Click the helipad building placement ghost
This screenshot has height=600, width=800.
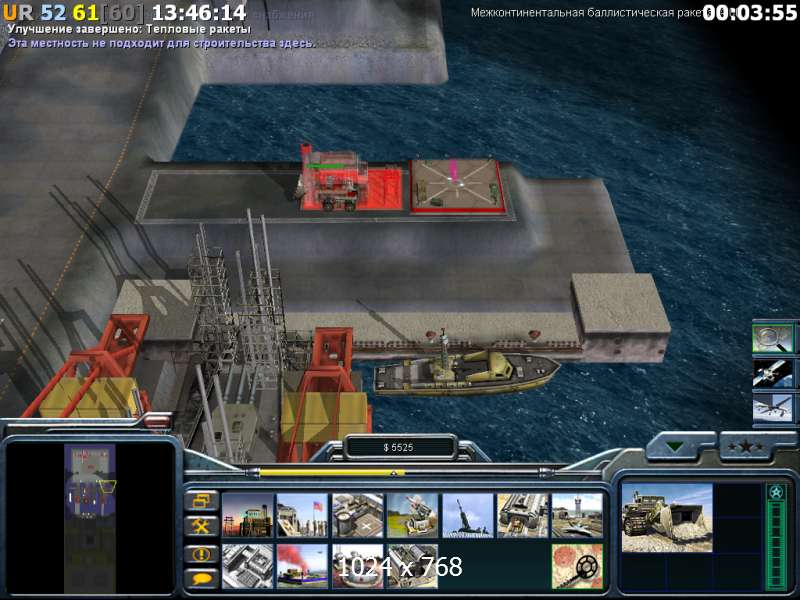coord(457,185)
